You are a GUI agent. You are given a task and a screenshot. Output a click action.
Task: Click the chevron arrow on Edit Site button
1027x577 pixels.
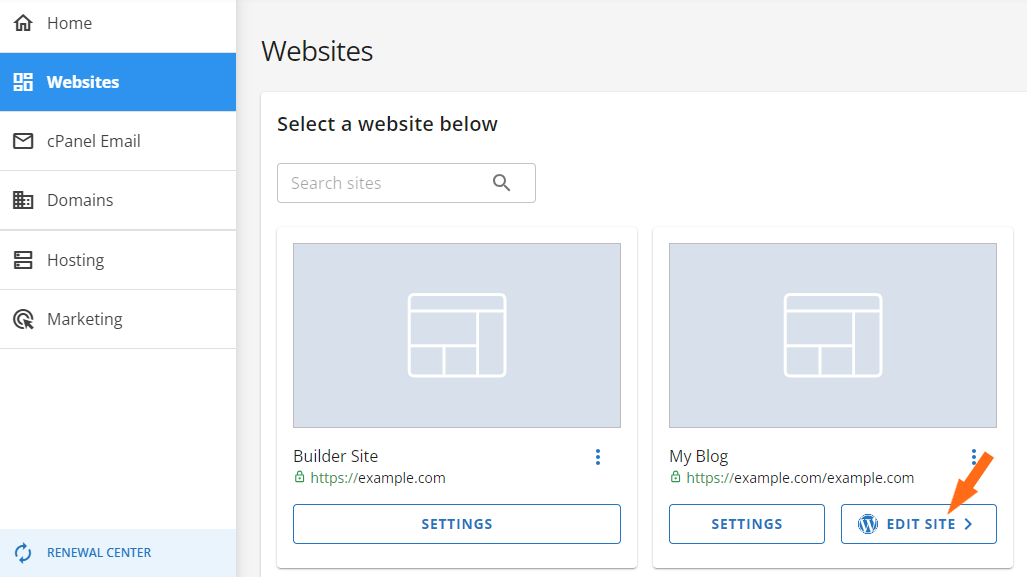(968, 523)
